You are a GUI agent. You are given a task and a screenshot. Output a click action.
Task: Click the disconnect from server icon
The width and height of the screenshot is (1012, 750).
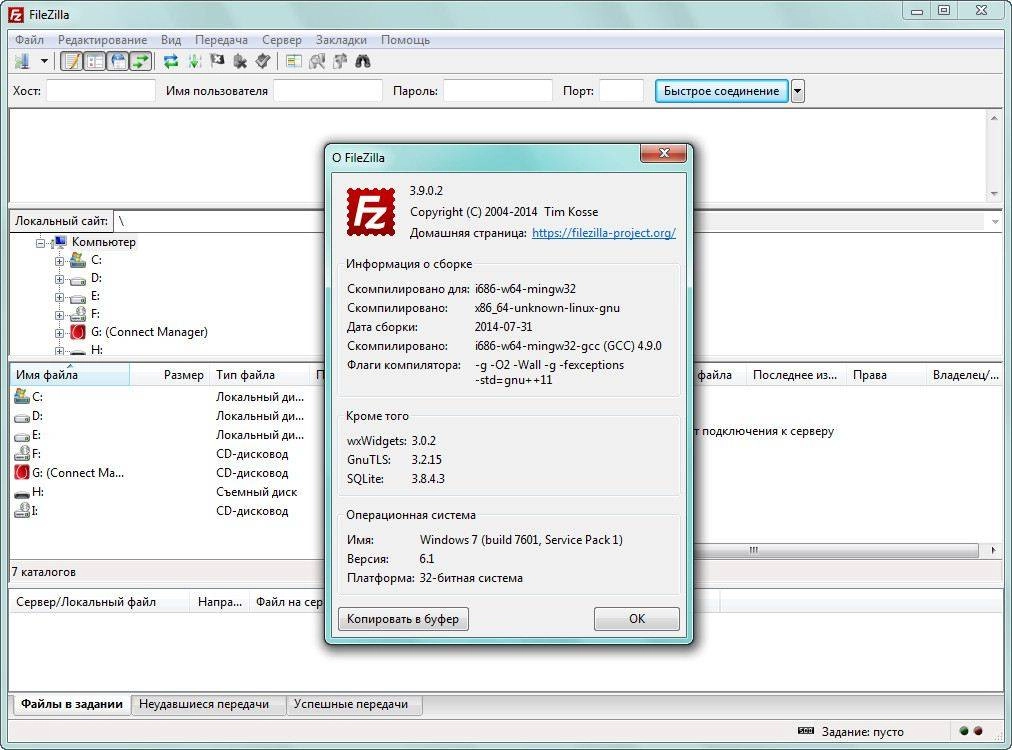240,61
